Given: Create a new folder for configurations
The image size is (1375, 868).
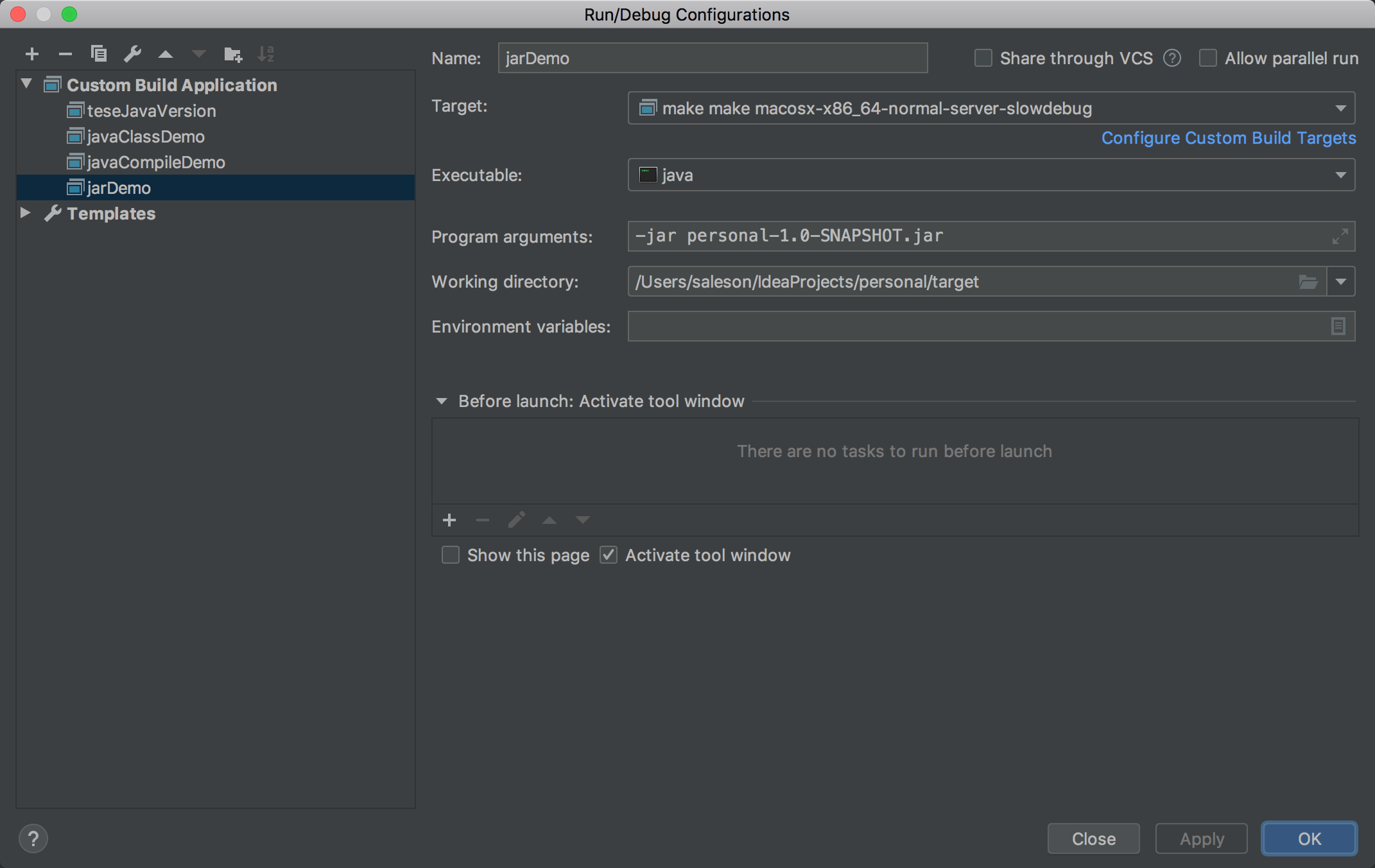Looking at the screenshot, I should (x=233, y=54).
